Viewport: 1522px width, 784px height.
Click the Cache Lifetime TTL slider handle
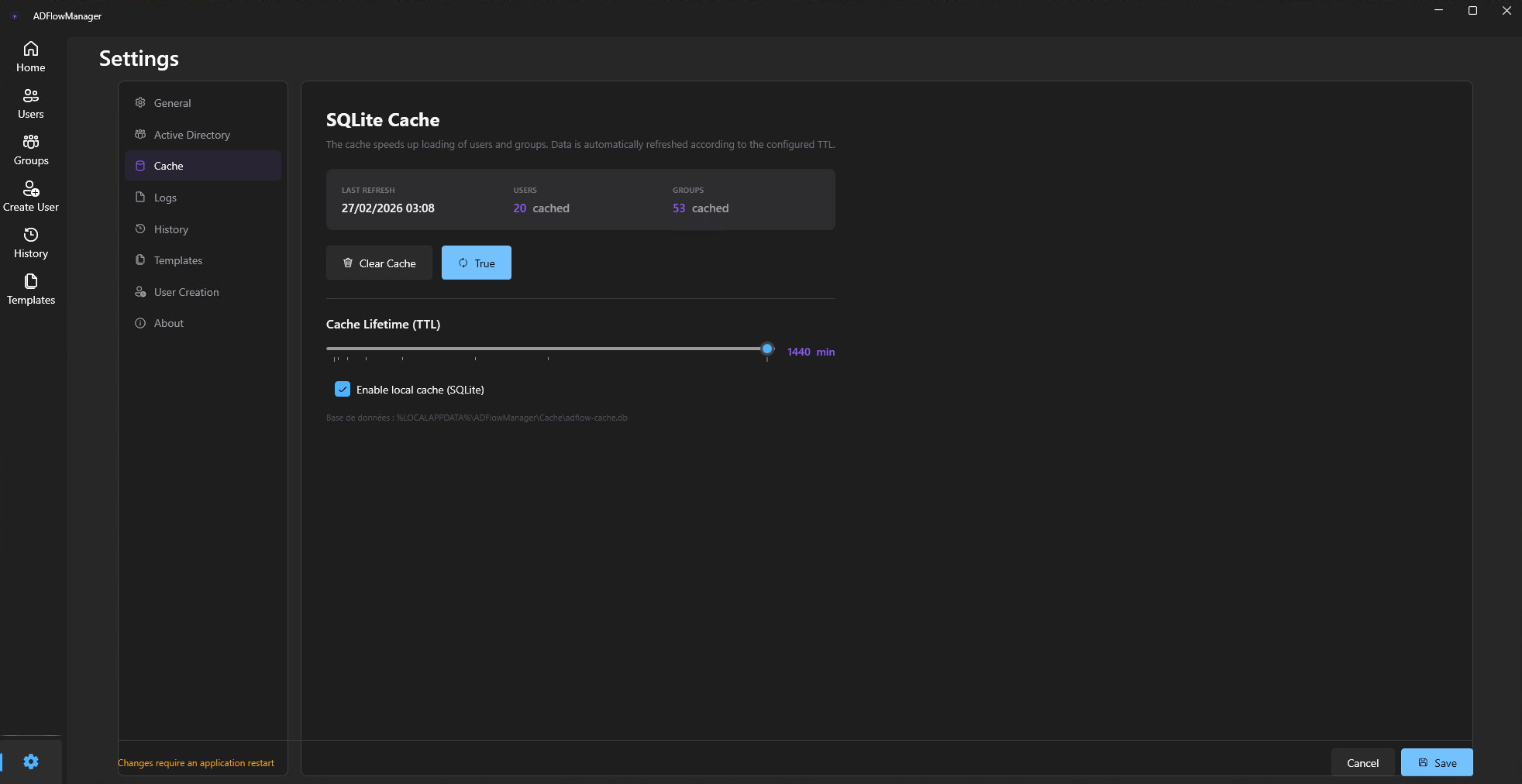click(767, 349)
